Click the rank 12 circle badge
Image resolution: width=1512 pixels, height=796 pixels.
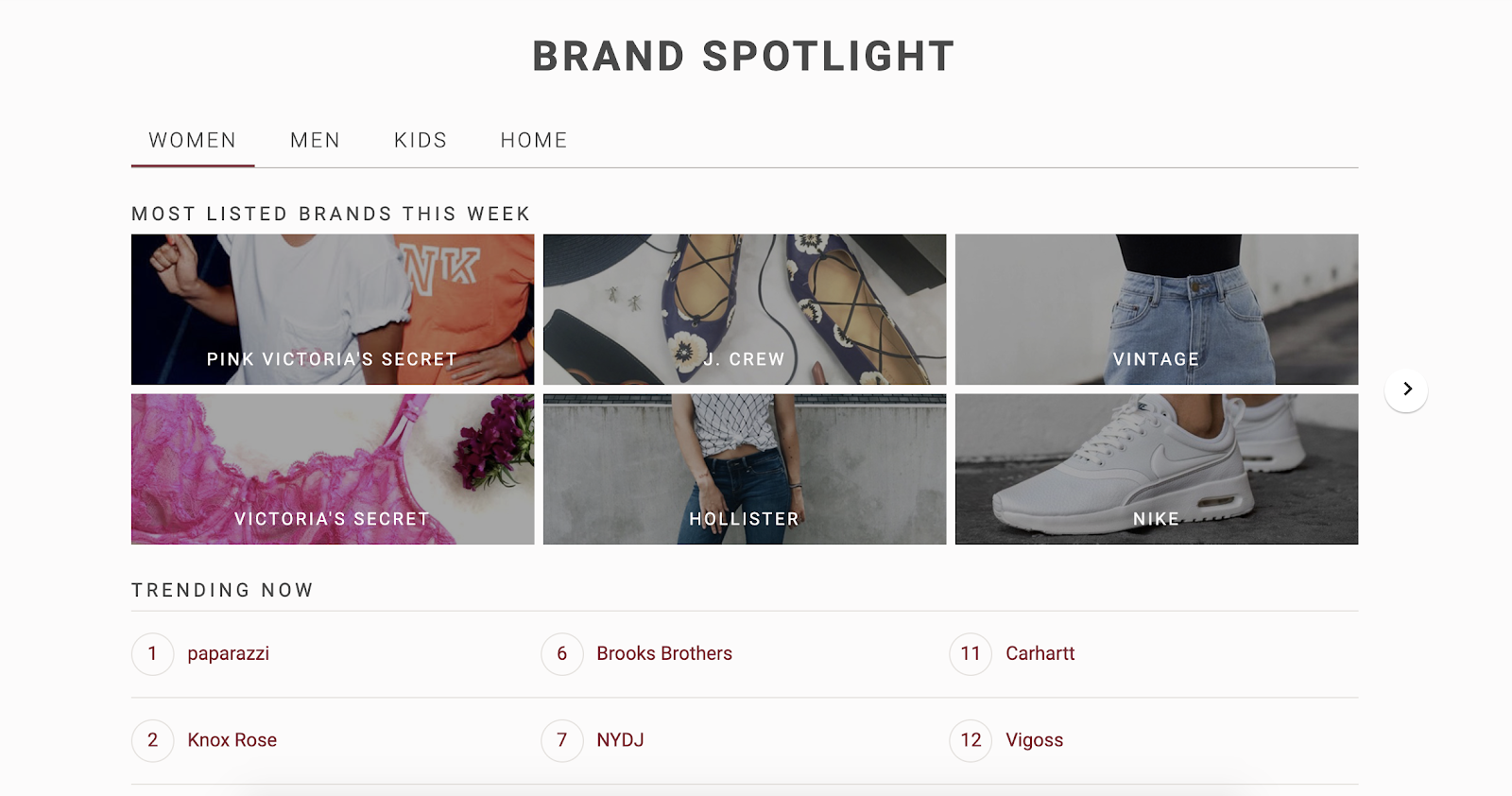coord(971,740)
